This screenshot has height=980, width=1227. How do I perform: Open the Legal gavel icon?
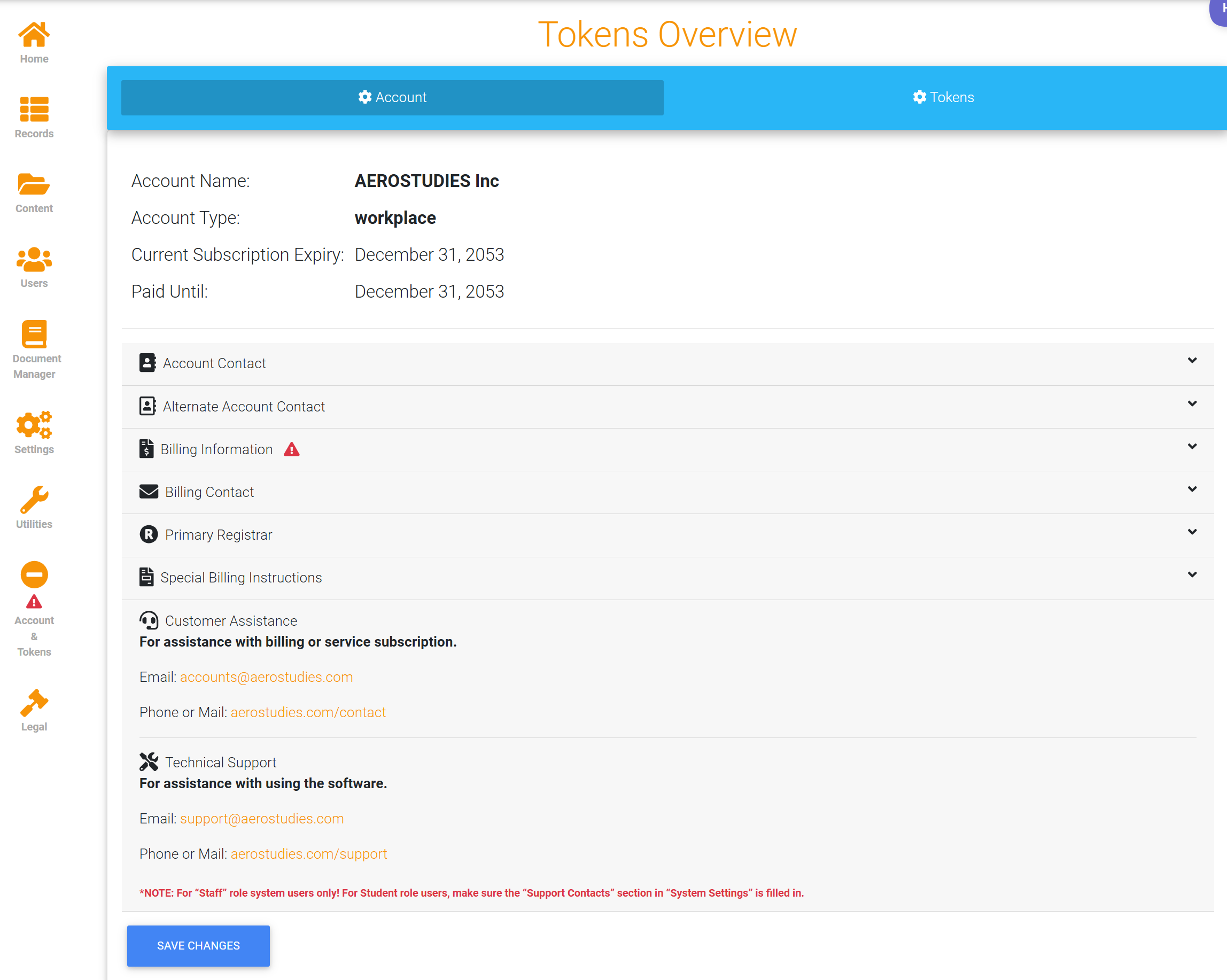pos(34,702)
